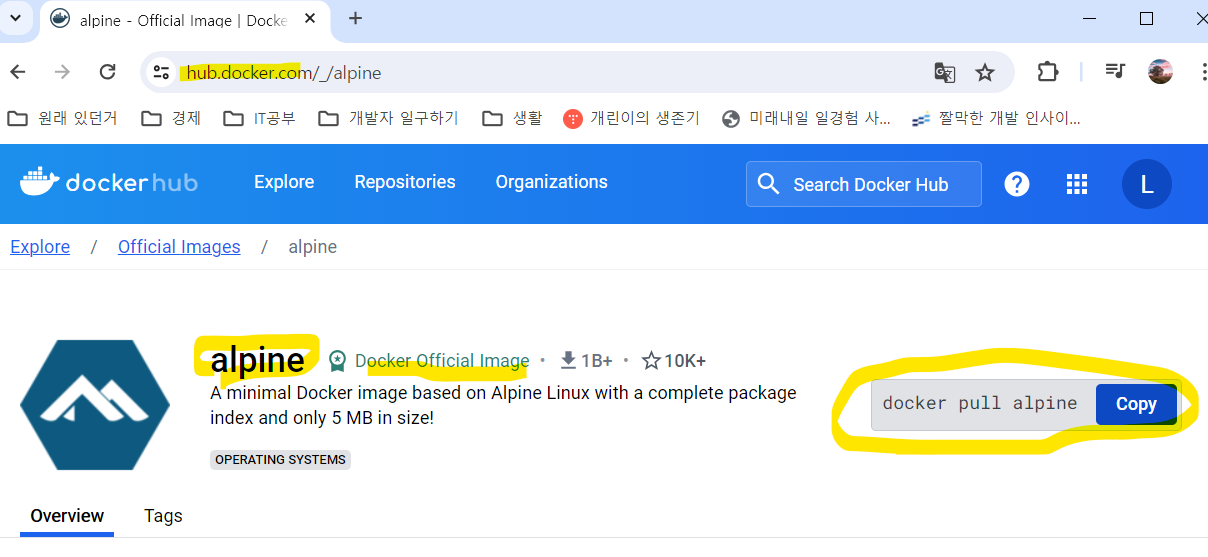1208x557 pixels.
Task: Go to Official Images breadcrumb link
Action: pyautogui.click(x=179, y=247)
